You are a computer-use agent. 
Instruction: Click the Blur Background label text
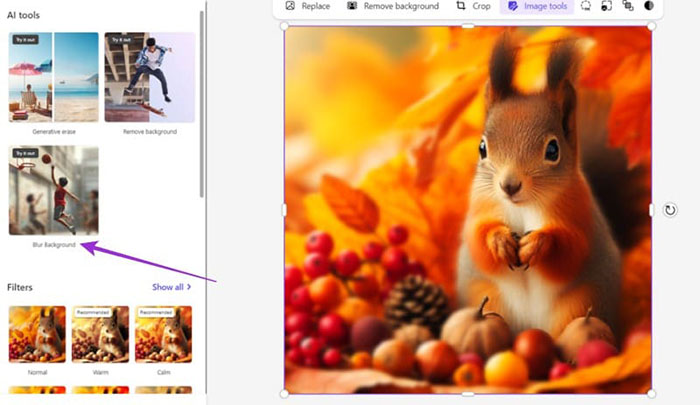click(53, 245)
